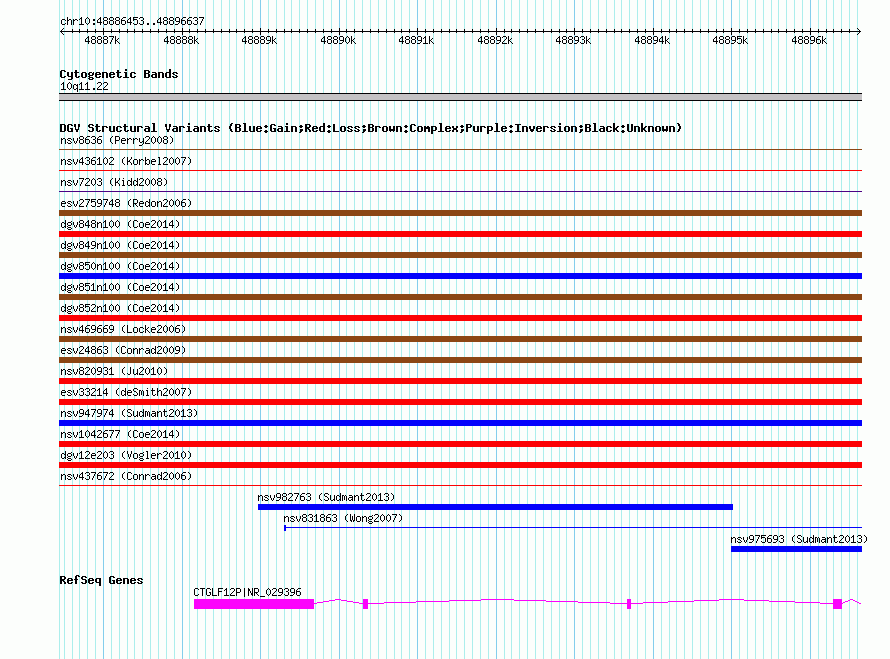Select the 10q11.22 band label
Screen dimensions: 890x659
click(84, 86)
